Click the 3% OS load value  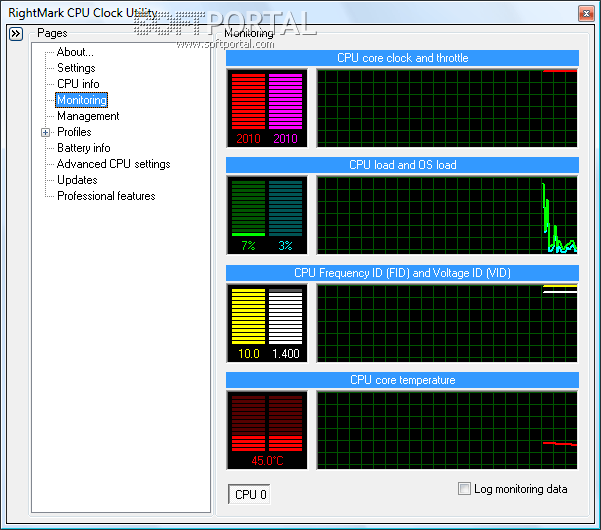tap(286, 246)
